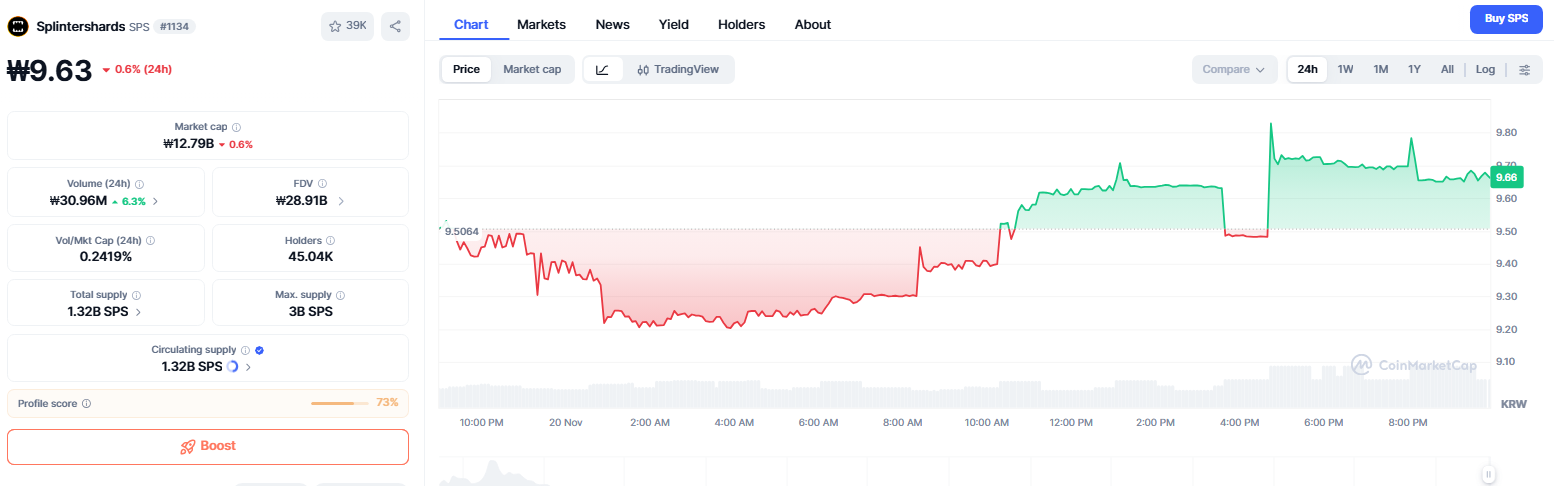1554x486 pixels.
Task: Open chart settings sliders icon
Action: tap(1525, 69)
